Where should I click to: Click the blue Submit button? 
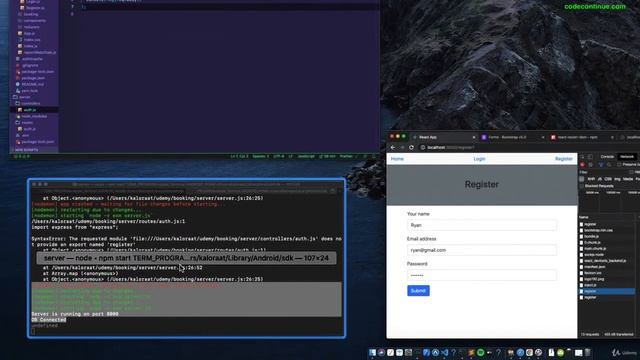point(418,291)
